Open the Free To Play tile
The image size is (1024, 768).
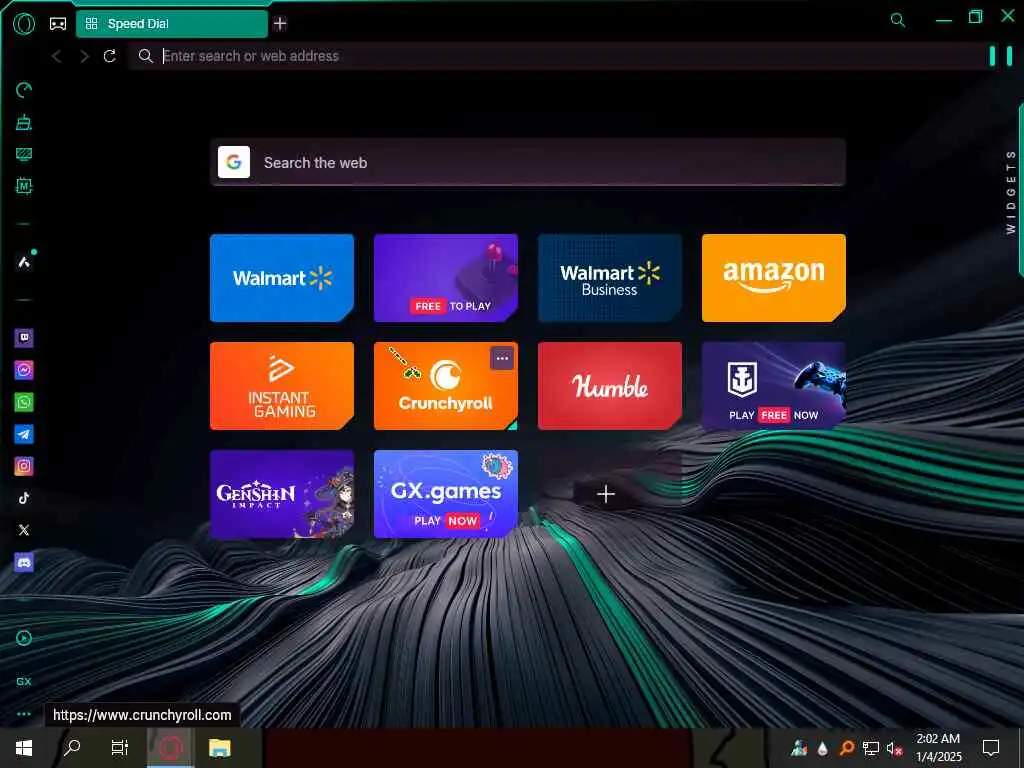coord(446,278)
